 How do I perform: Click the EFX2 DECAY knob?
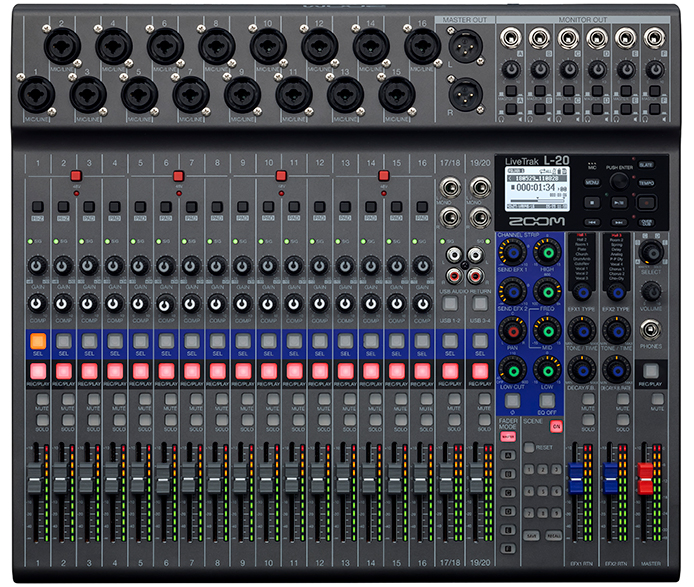pyautogui.click(x=616, y=370)
